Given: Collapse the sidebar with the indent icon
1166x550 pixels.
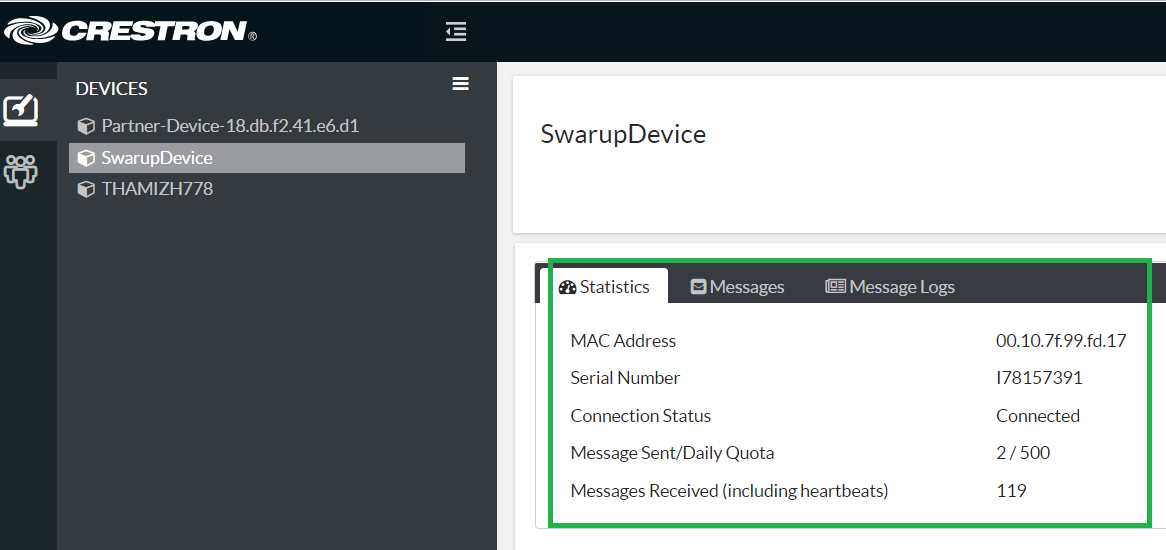Looking at the screenshot, I should coord(456,31).
